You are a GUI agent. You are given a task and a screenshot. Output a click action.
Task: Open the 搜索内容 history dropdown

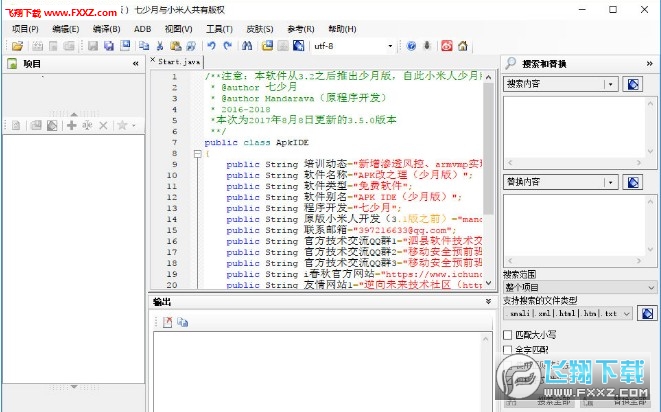click(x=611, y=85)
